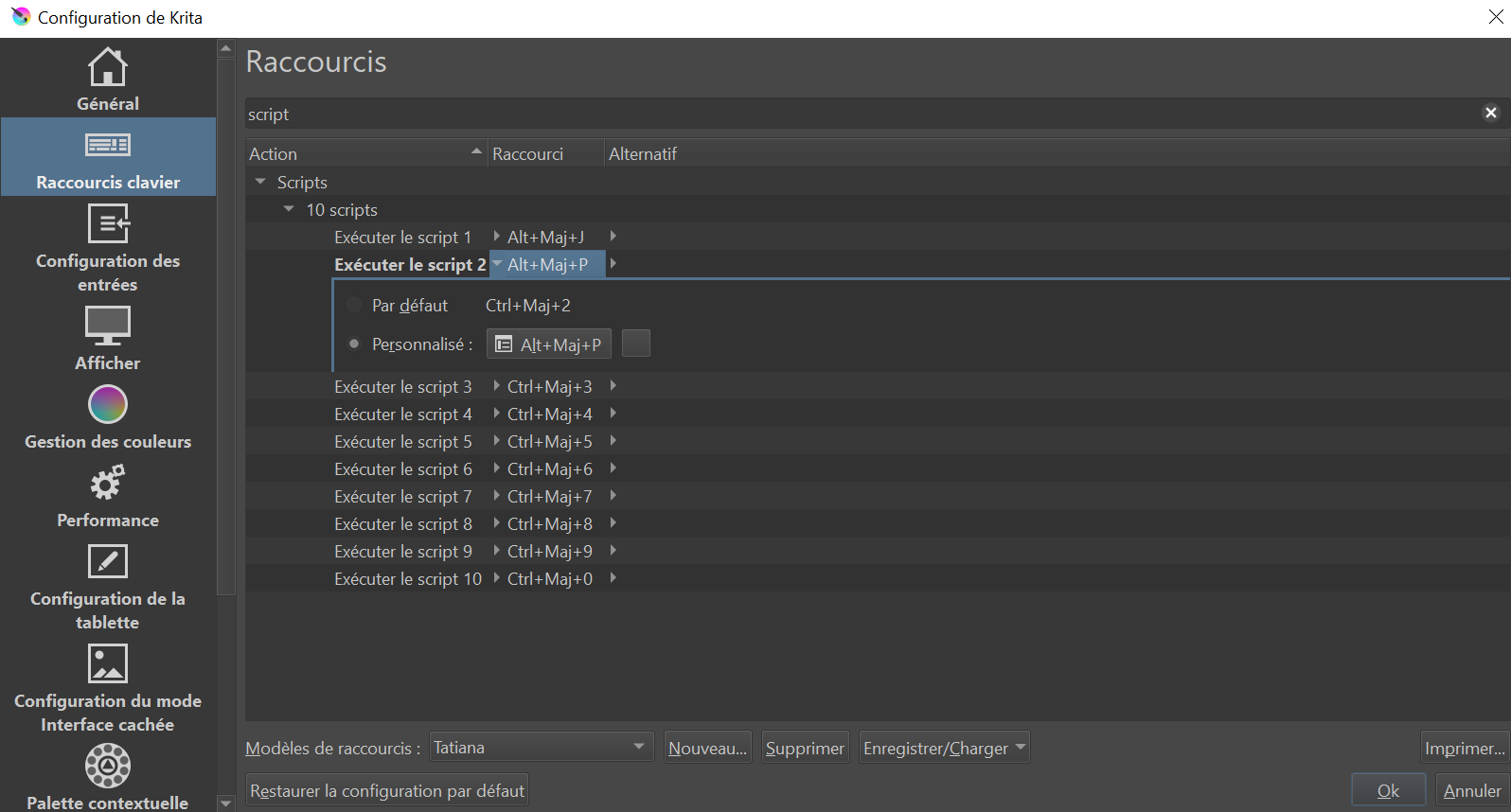Image resolution: width=1511 pixels, height=812 pixels.
Task: Open the Configuration des entrées icon
Action: [x=107, y=224]
